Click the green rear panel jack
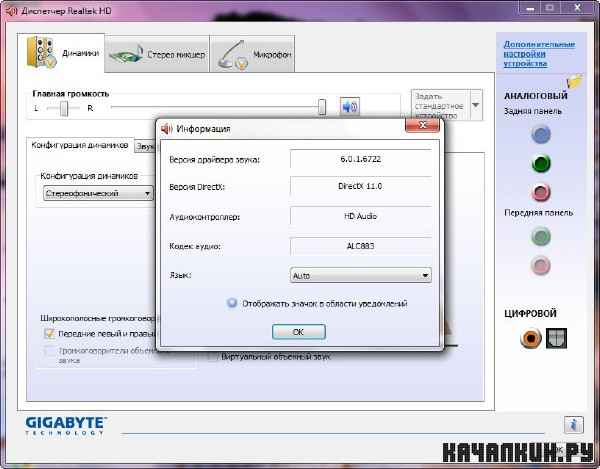The width and height of the screenshot is (600, 469). (x=541, y=164)
